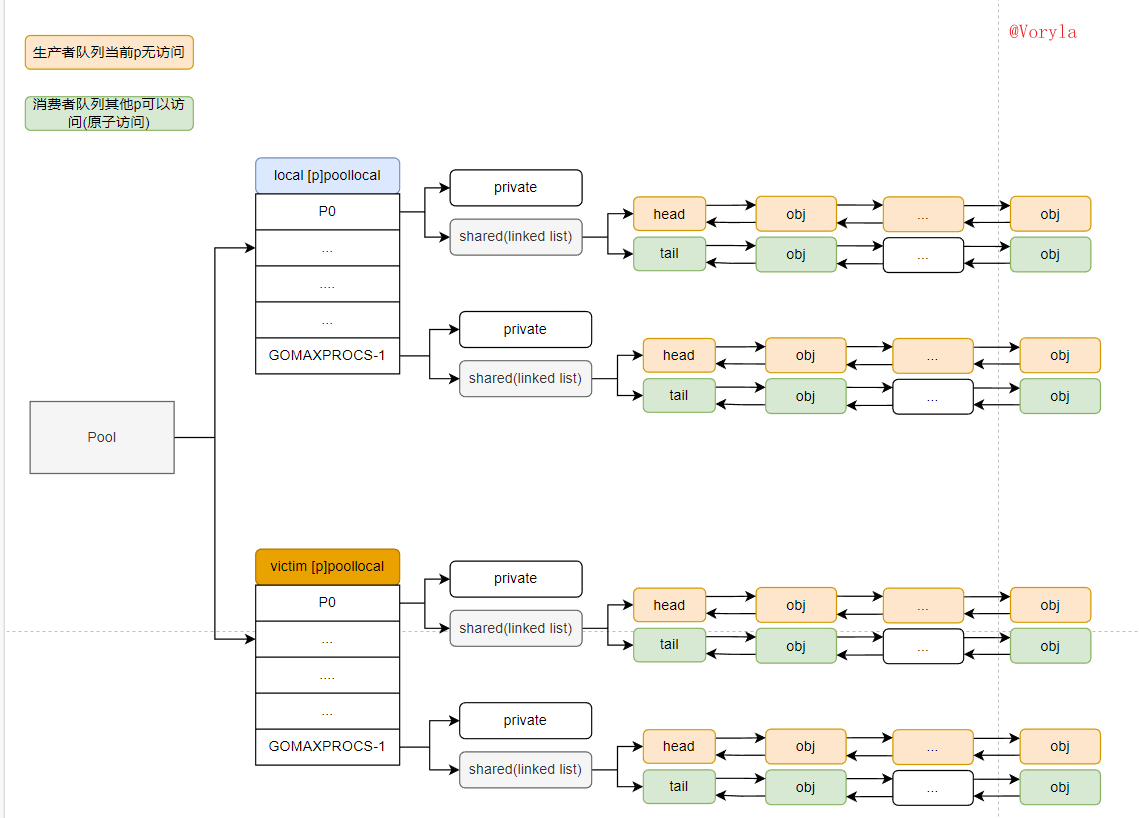Click the P0 cell in the victim table
Viewport: 1139px width, 818px height.
coord(327,601)
